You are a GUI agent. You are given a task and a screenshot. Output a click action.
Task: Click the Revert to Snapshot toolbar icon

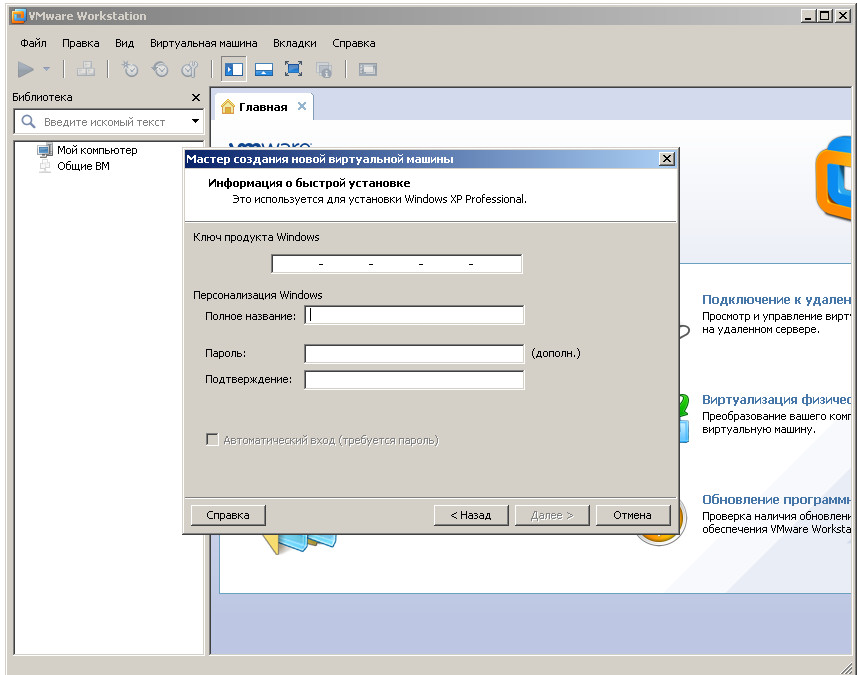[x=160, y=69]
